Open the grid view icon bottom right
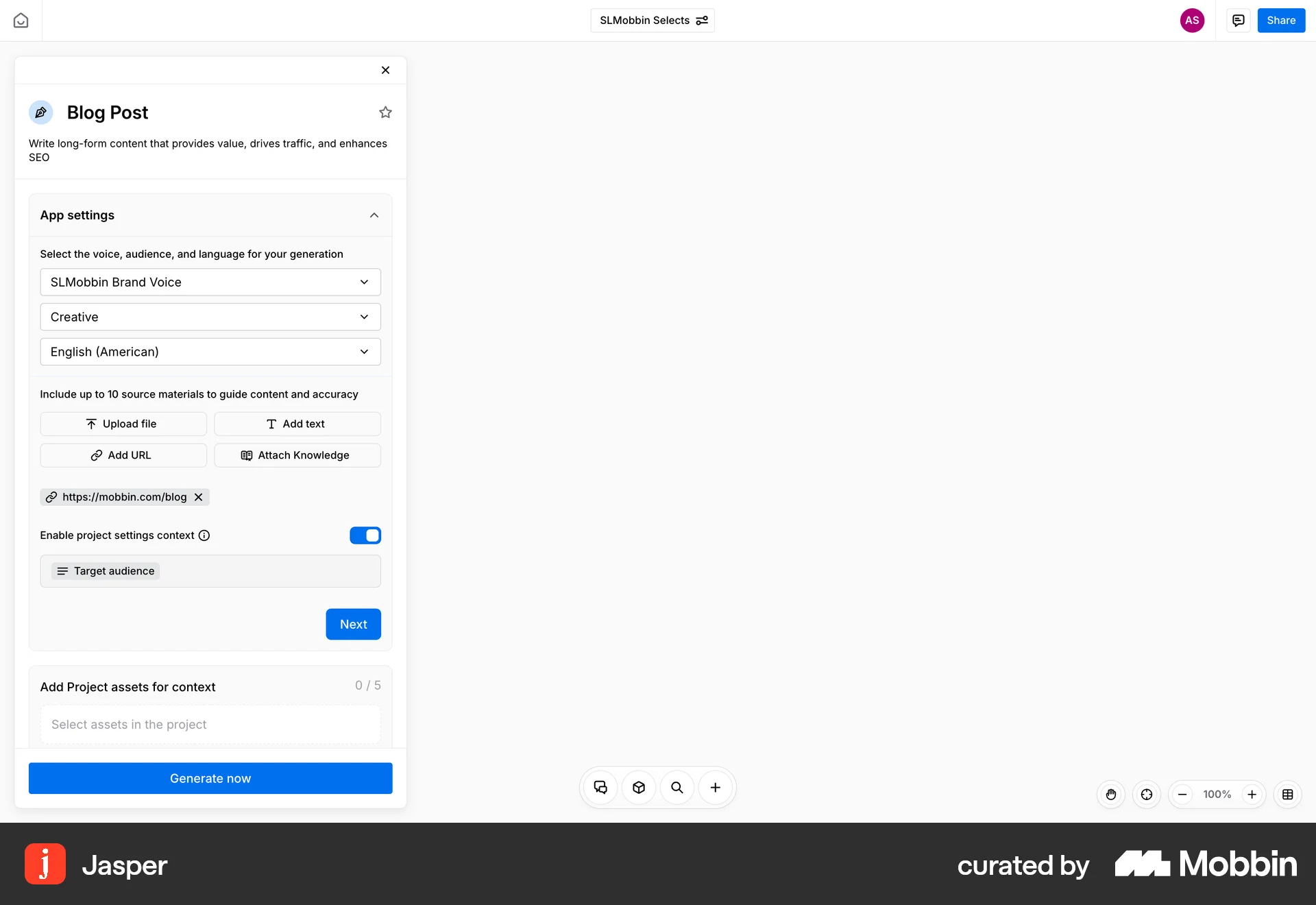 click(1287, 794)
